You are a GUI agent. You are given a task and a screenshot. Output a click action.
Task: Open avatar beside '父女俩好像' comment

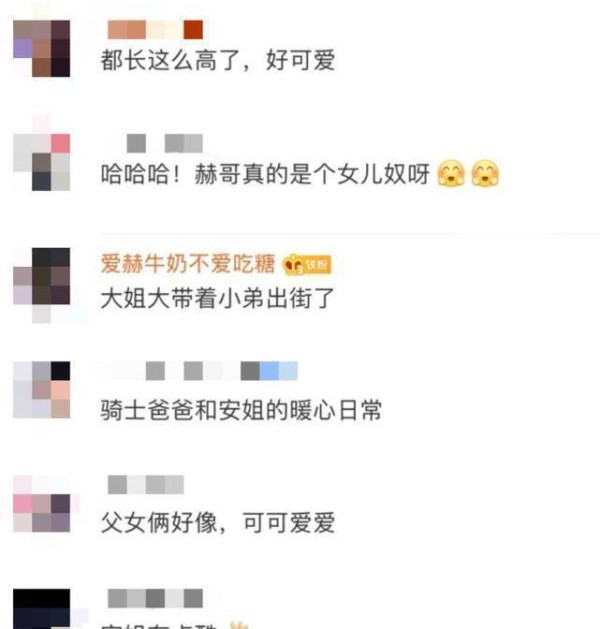coord(42,503)
